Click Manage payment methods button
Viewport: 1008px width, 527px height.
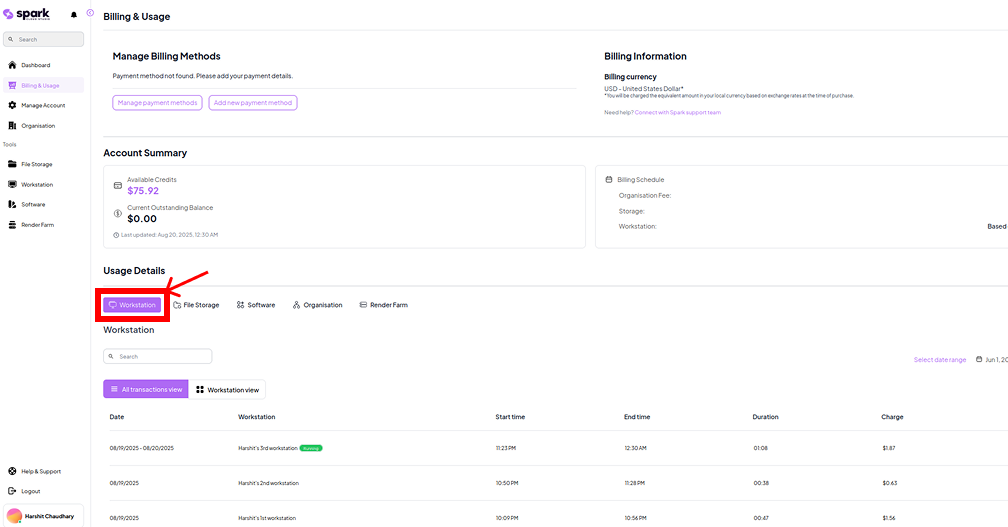157,103
